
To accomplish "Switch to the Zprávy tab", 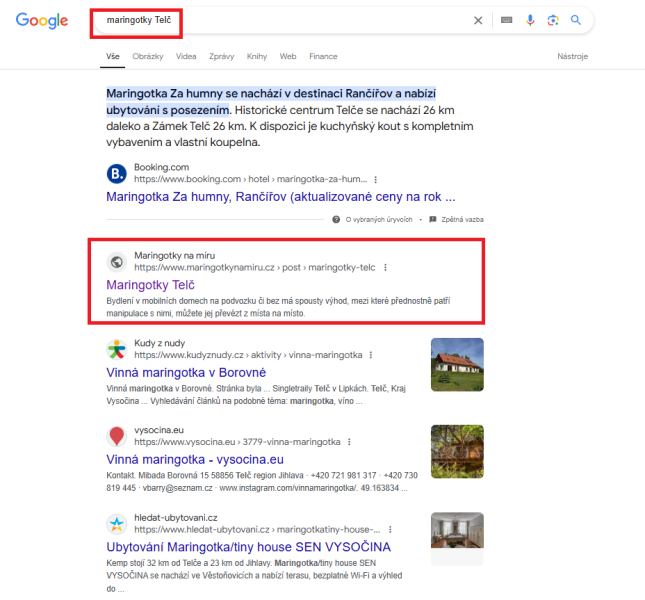I will click(221, 56).
